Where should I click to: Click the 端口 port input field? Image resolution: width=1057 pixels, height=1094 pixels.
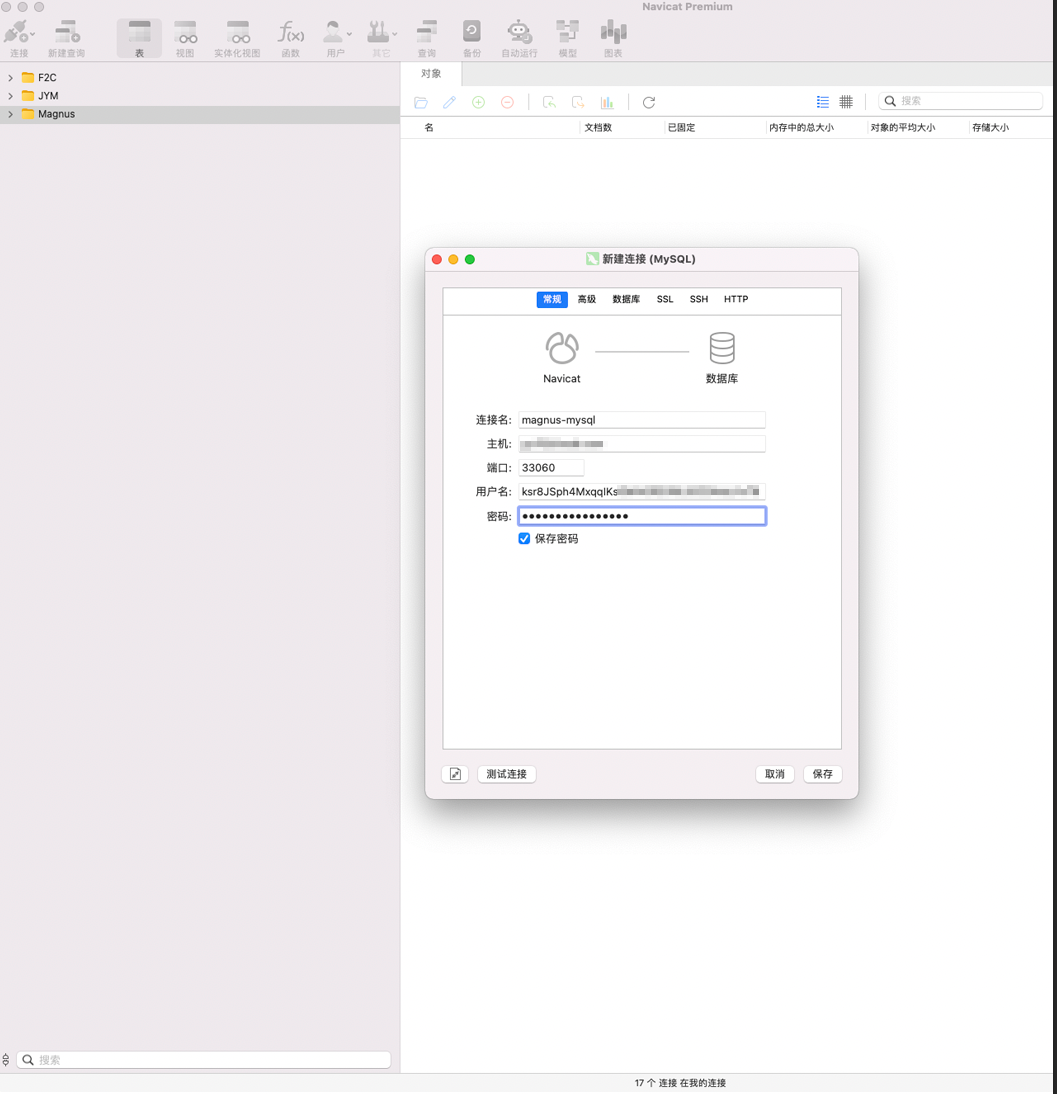(550, 468)
